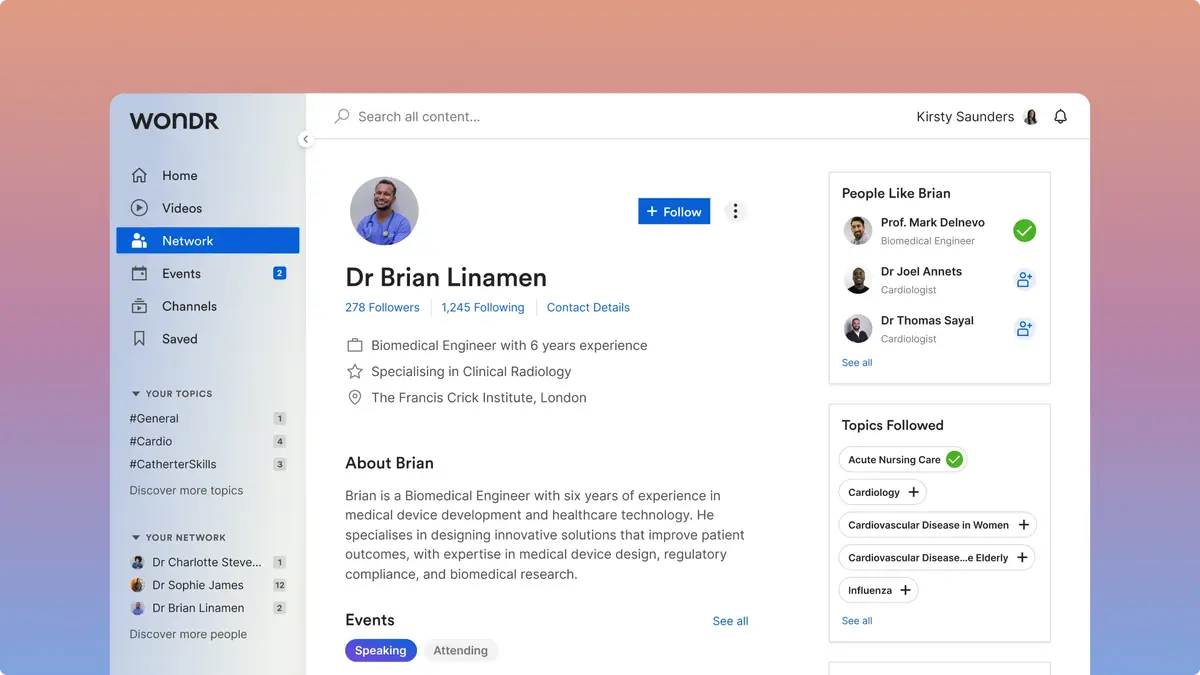Click Discover more people
The height and width of the screenshot is (675, 1200).
(188, 634)
